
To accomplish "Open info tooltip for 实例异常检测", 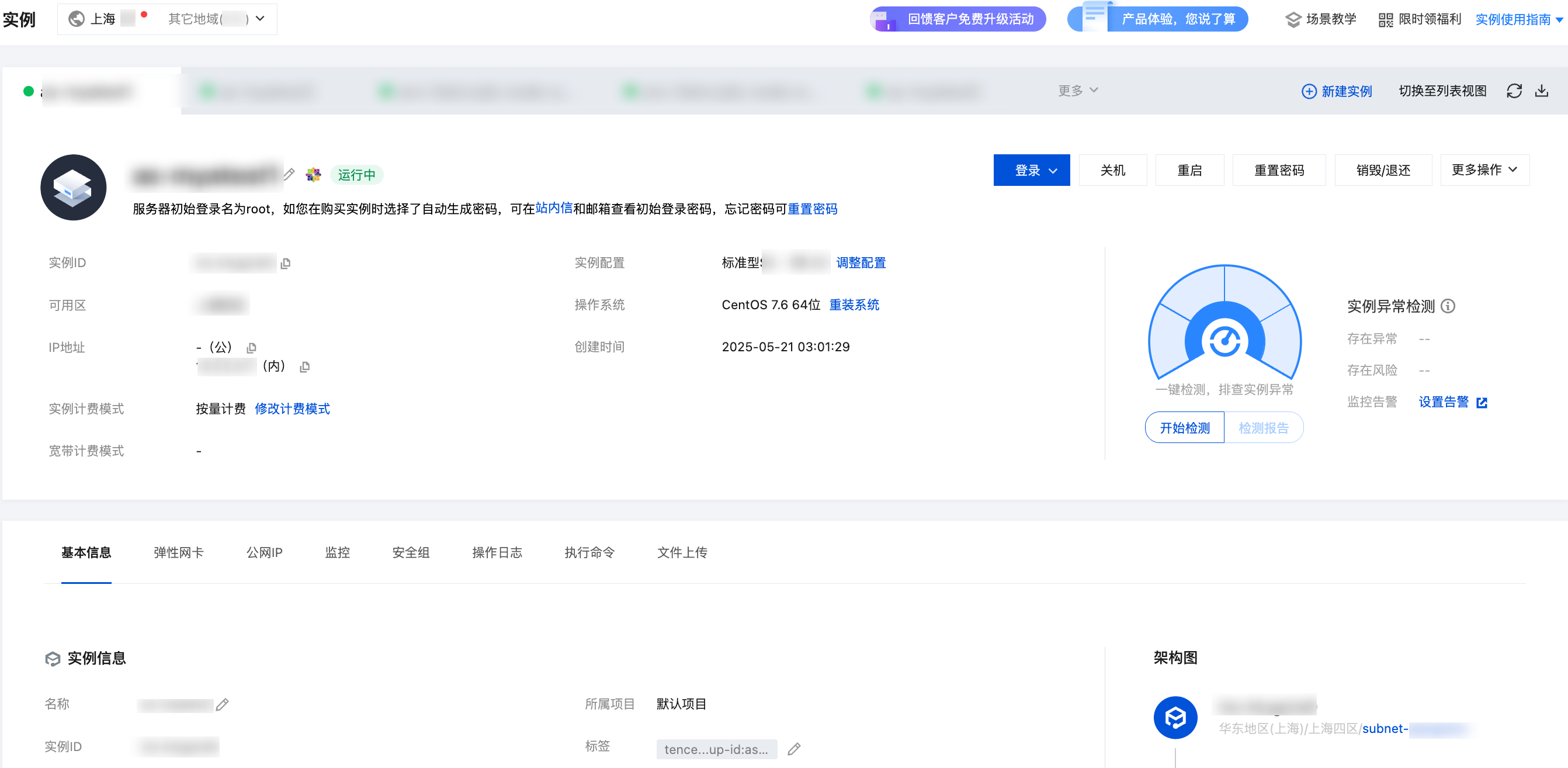I will tap(1448, 306).
